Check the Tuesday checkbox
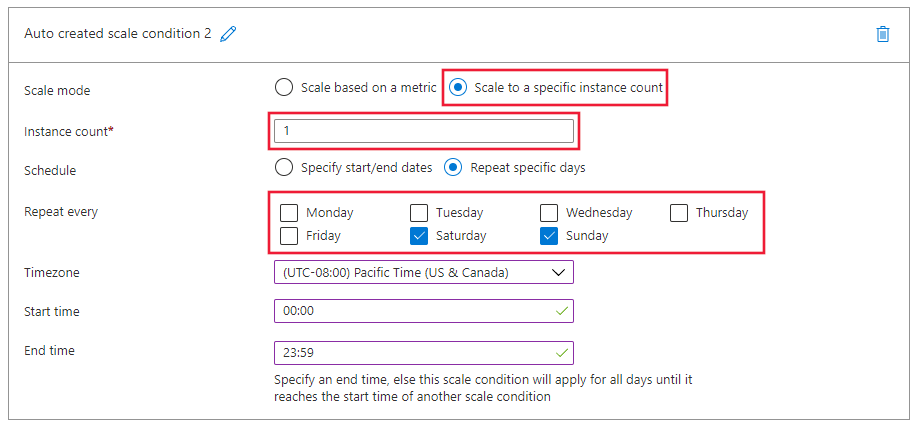The image size is (918, 428). 419,212
